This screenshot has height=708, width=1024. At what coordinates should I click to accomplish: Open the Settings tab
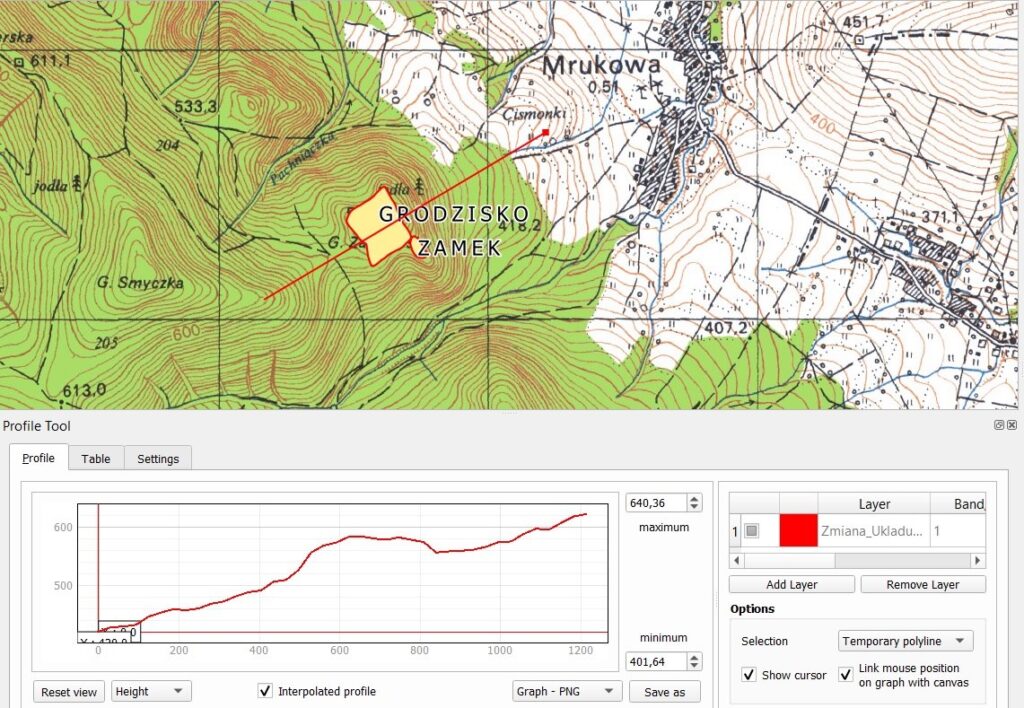click(158, 458)
